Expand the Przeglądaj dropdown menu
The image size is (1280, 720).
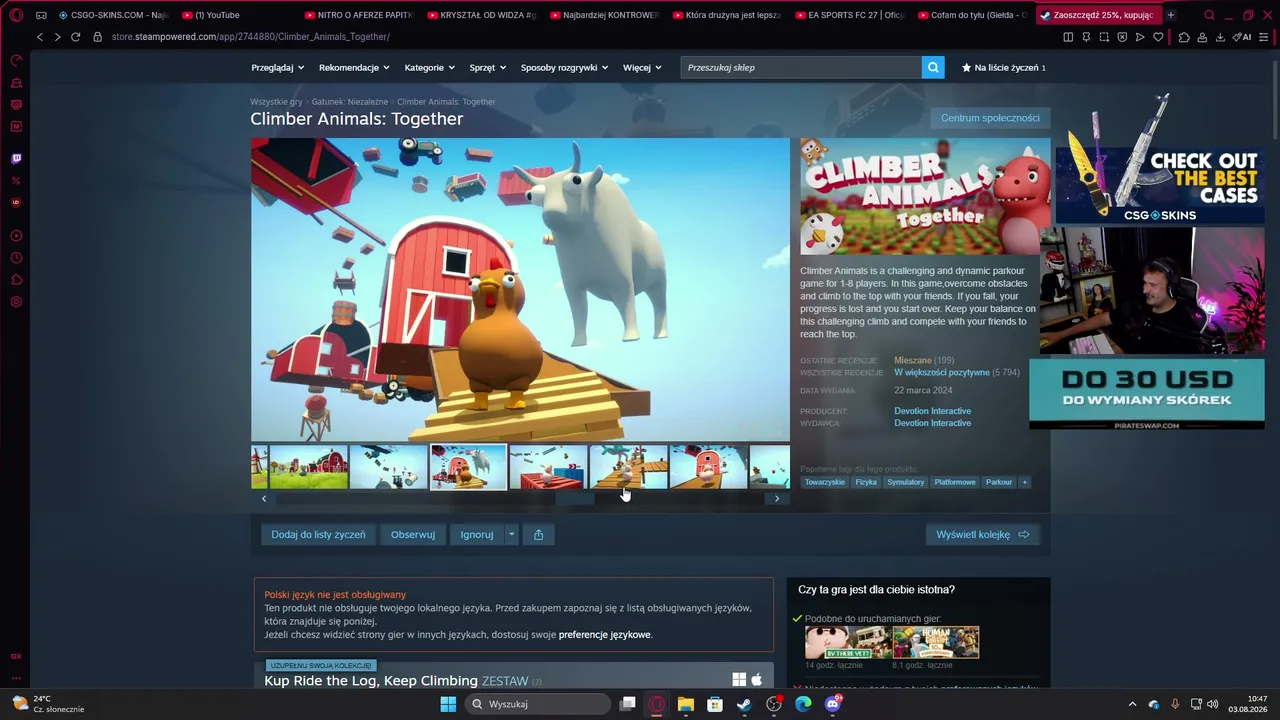[x=278, y=67]
